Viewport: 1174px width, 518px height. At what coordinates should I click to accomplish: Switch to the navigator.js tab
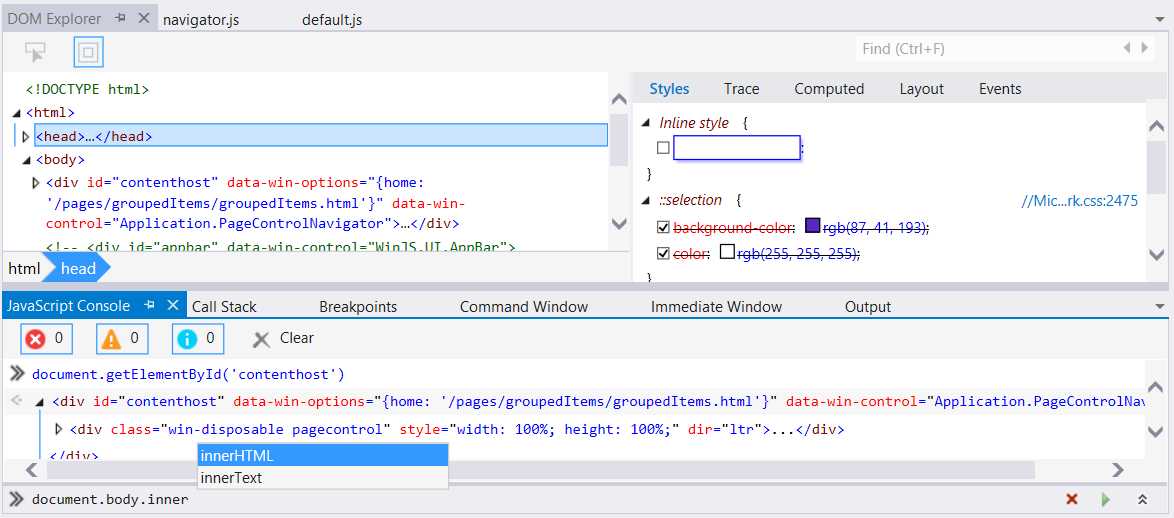(201, 20)
